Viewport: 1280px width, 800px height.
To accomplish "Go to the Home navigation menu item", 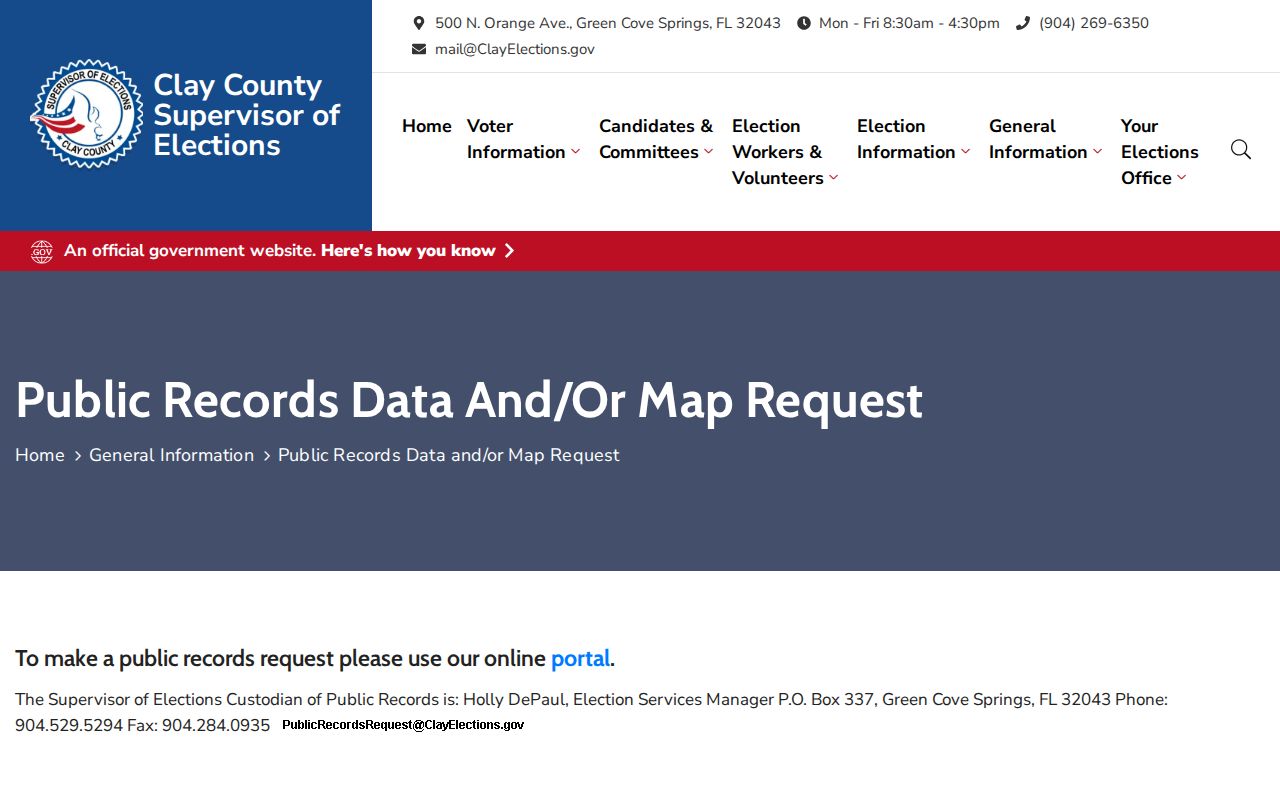I will tap(427, 126).
